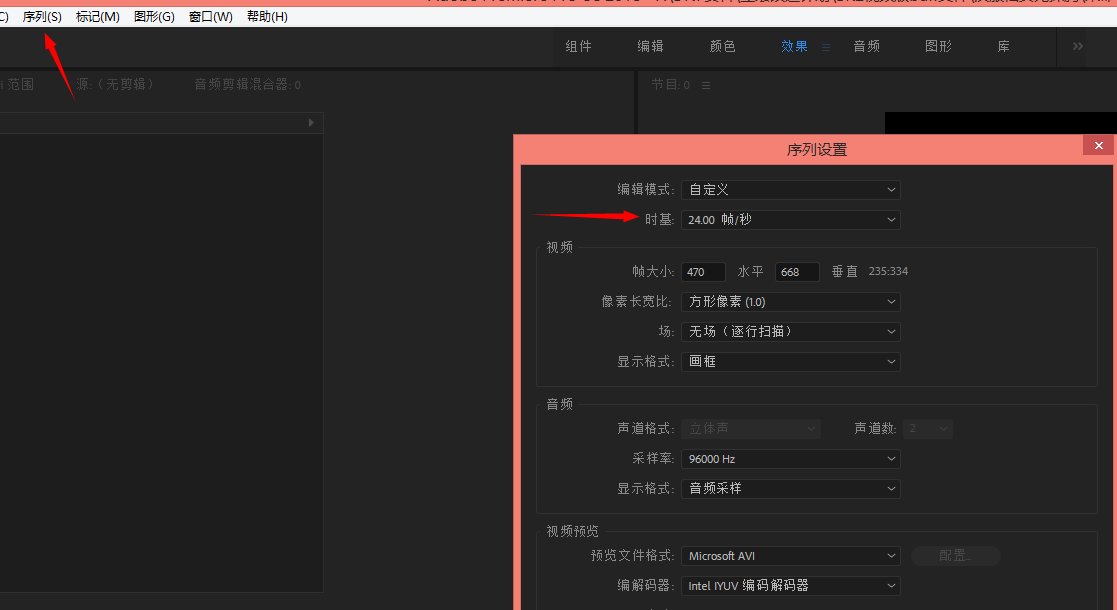Click the small arrow in left panel header
The image size is (1117, 610).
311,123
